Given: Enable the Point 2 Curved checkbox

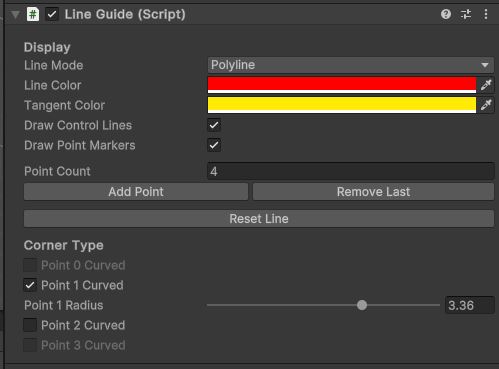Looking at the screenshot, I should 30,325.
